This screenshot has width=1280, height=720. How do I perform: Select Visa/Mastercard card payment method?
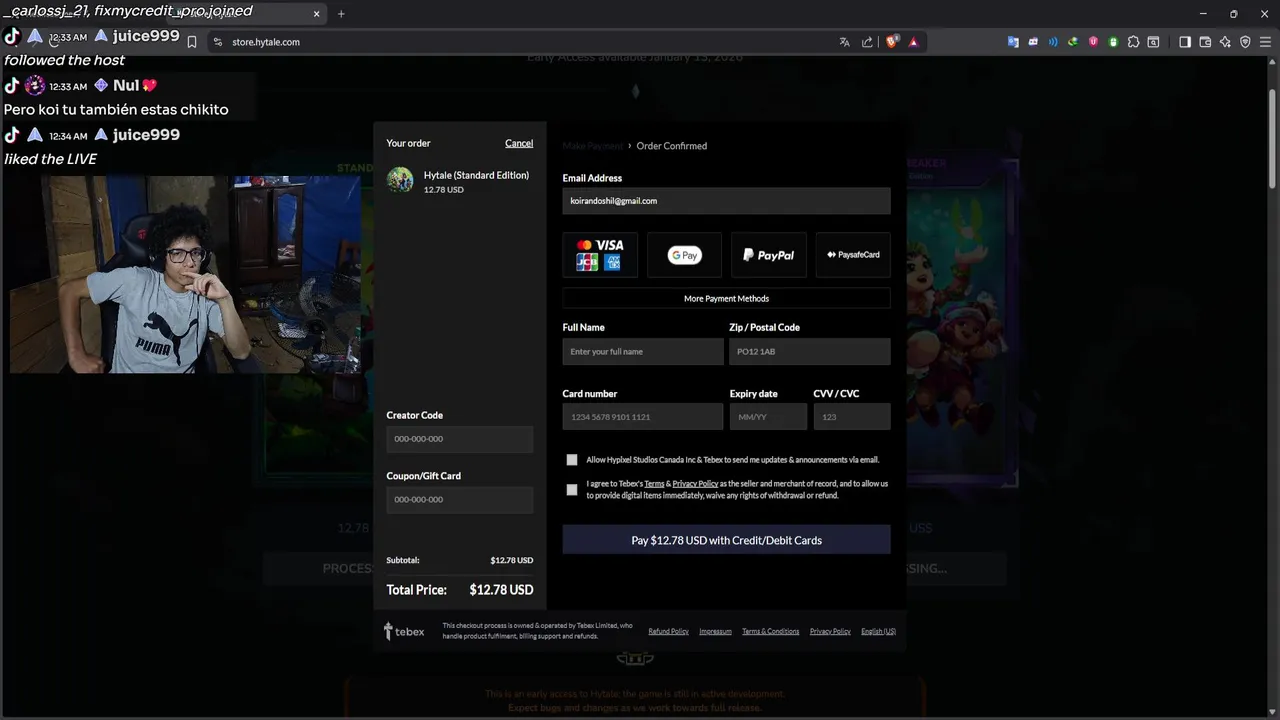(x=600, y=255)
